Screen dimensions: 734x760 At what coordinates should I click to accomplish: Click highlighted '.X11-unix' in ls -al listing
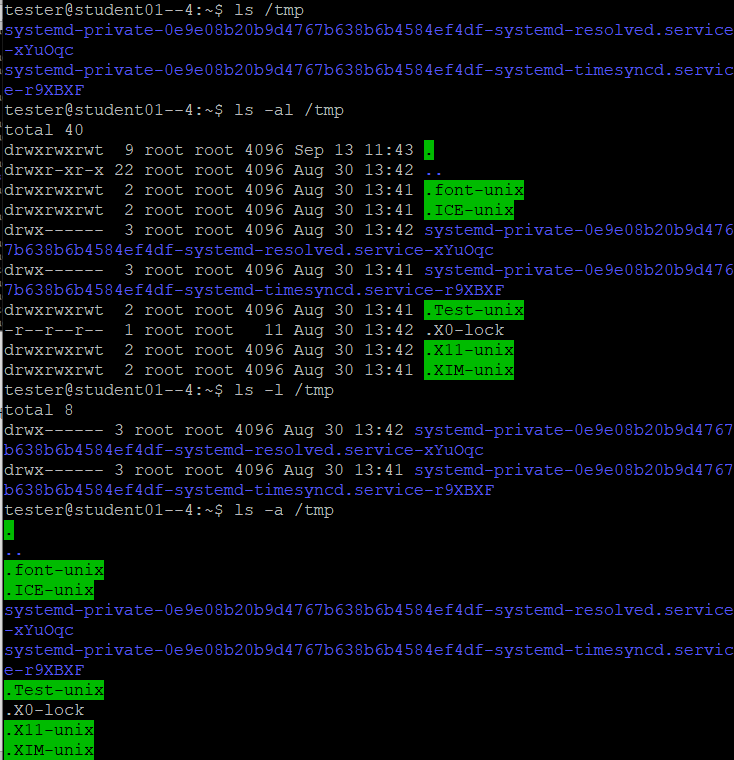pos(469,350)
